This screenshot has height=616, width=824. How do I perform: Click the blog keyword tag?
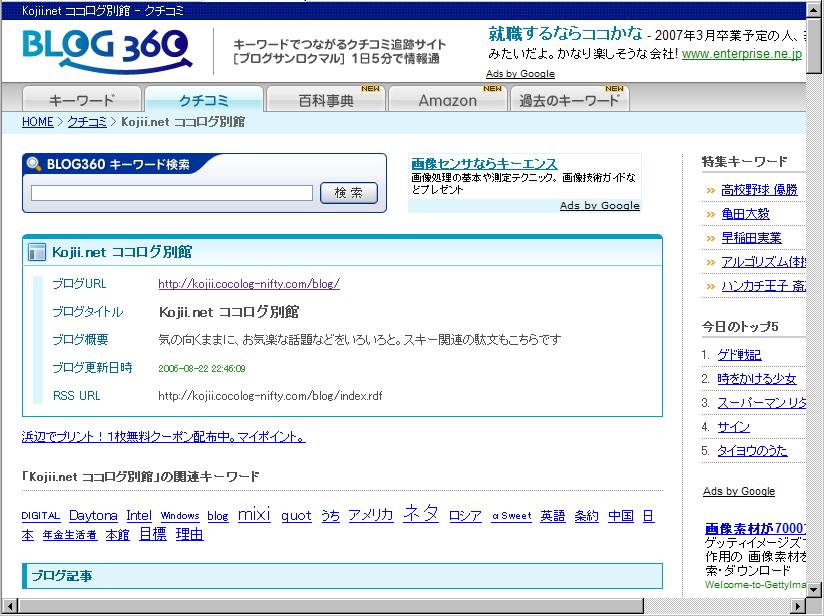[x=218, y=516]
